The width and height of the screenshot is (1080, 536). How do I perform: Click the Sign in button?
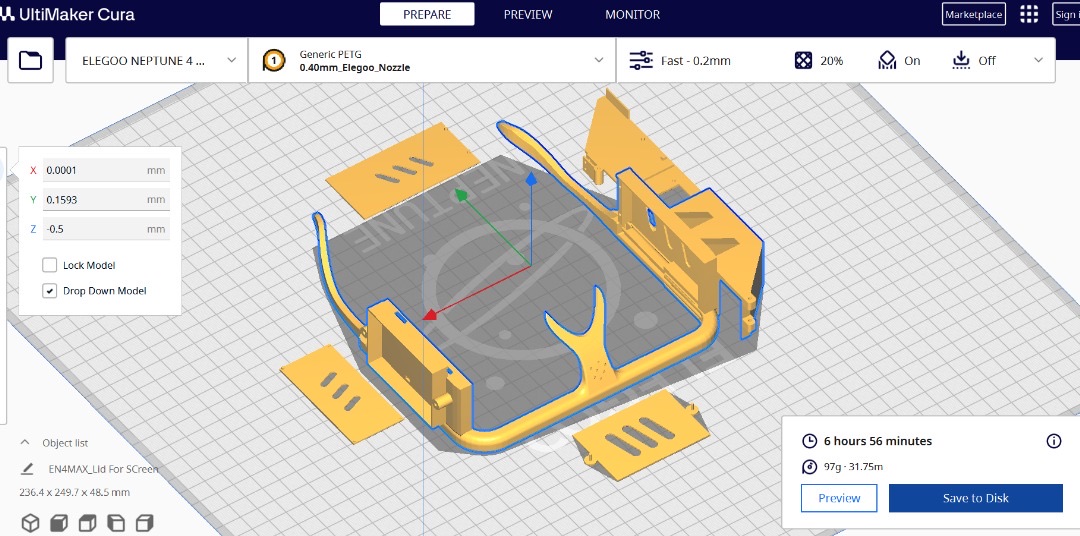point(1067,14)
